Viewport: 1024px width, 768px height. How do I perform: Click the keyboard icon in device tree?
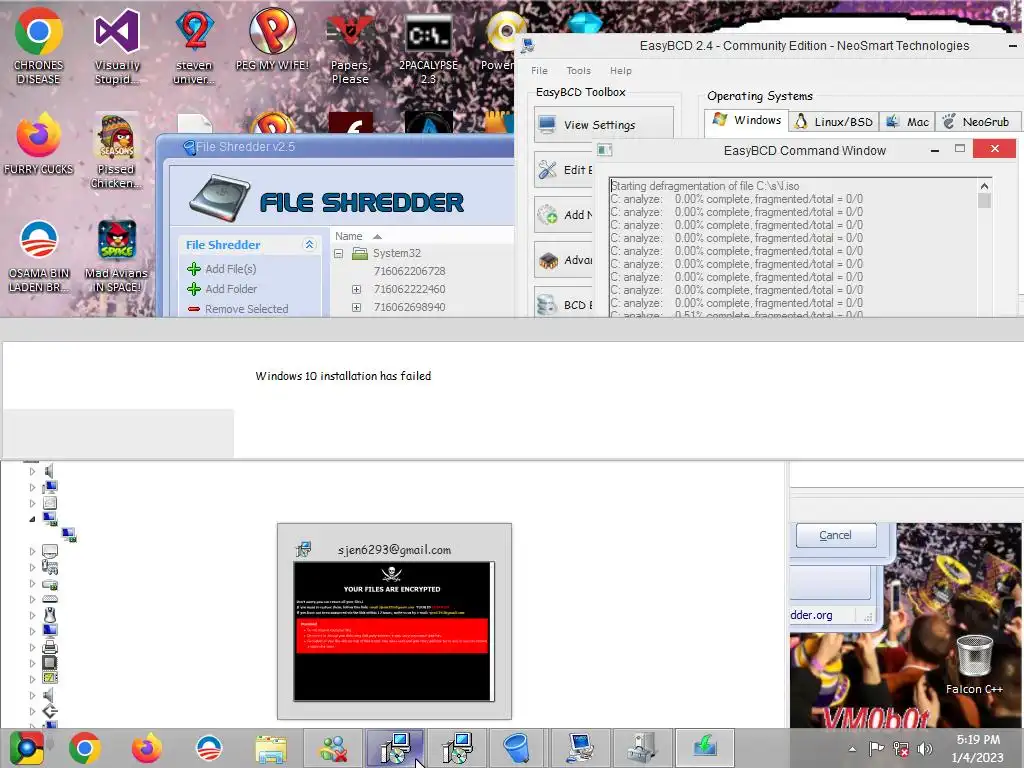tap(50, 599)
